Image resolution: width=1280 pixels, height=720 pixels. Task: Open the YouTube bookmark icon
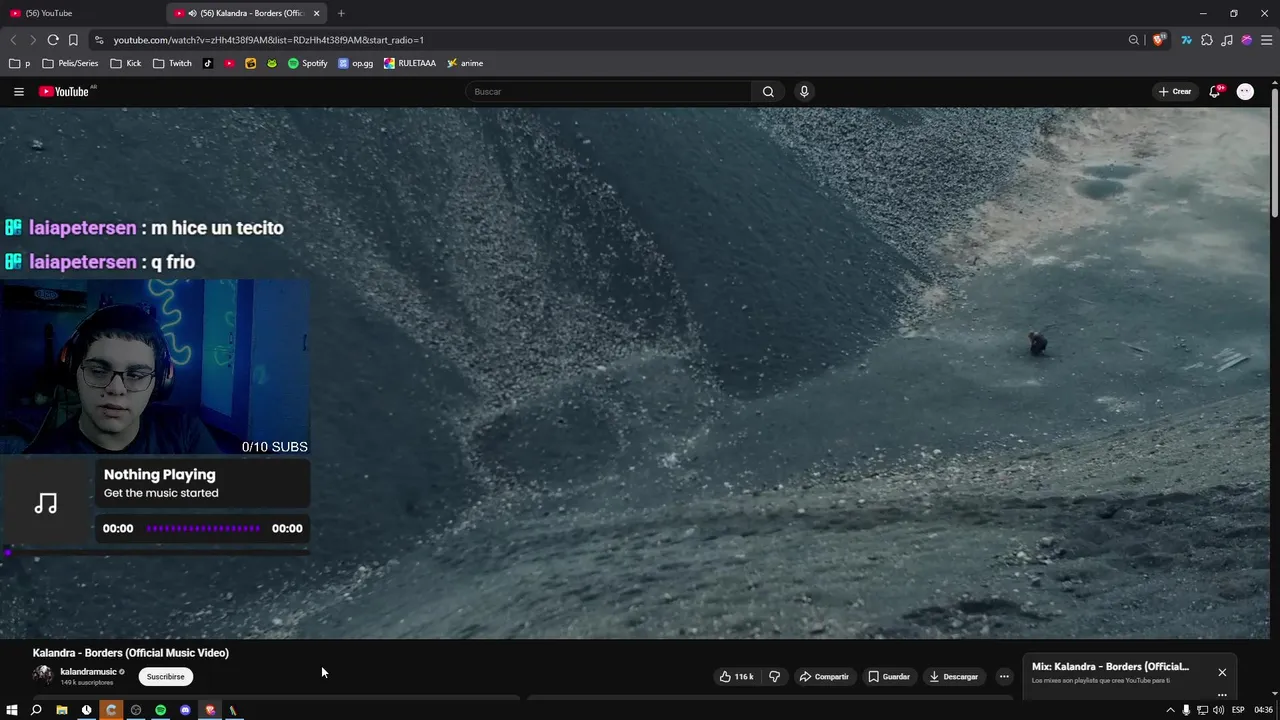229,63
